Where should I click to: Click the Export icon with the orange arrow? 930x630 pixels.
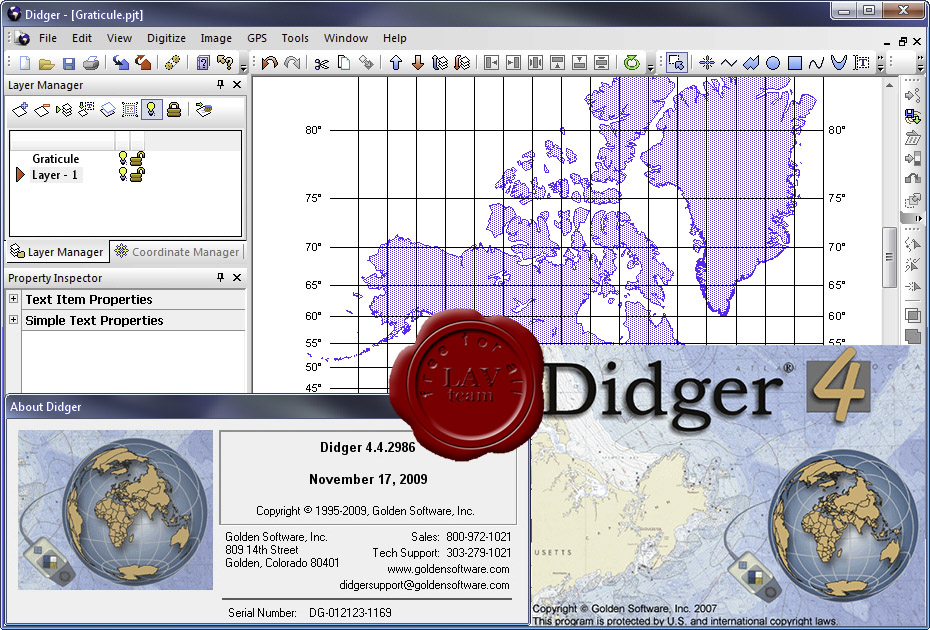click(143, 63)
